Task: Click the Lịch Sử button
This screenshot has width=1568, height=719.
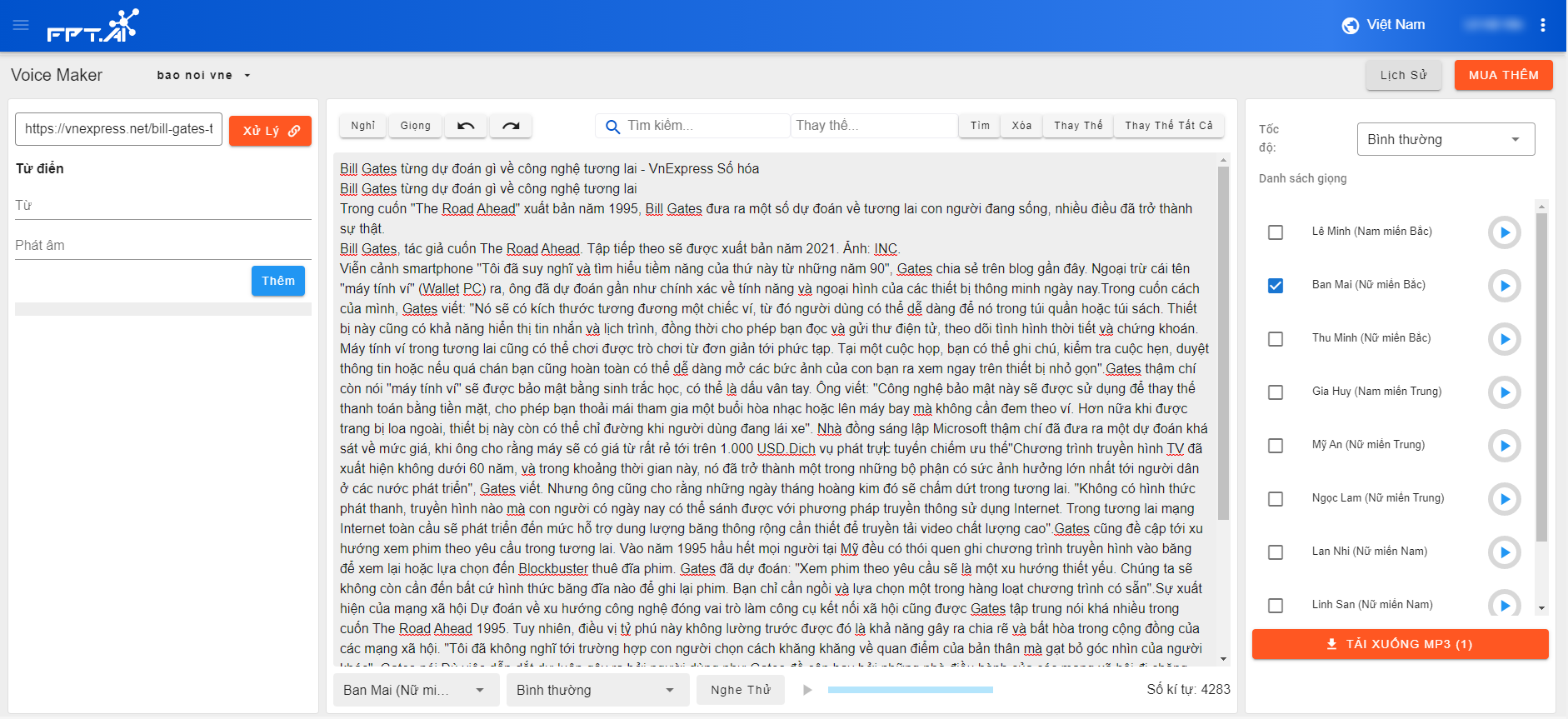Action: click(x=1404, y=75)
